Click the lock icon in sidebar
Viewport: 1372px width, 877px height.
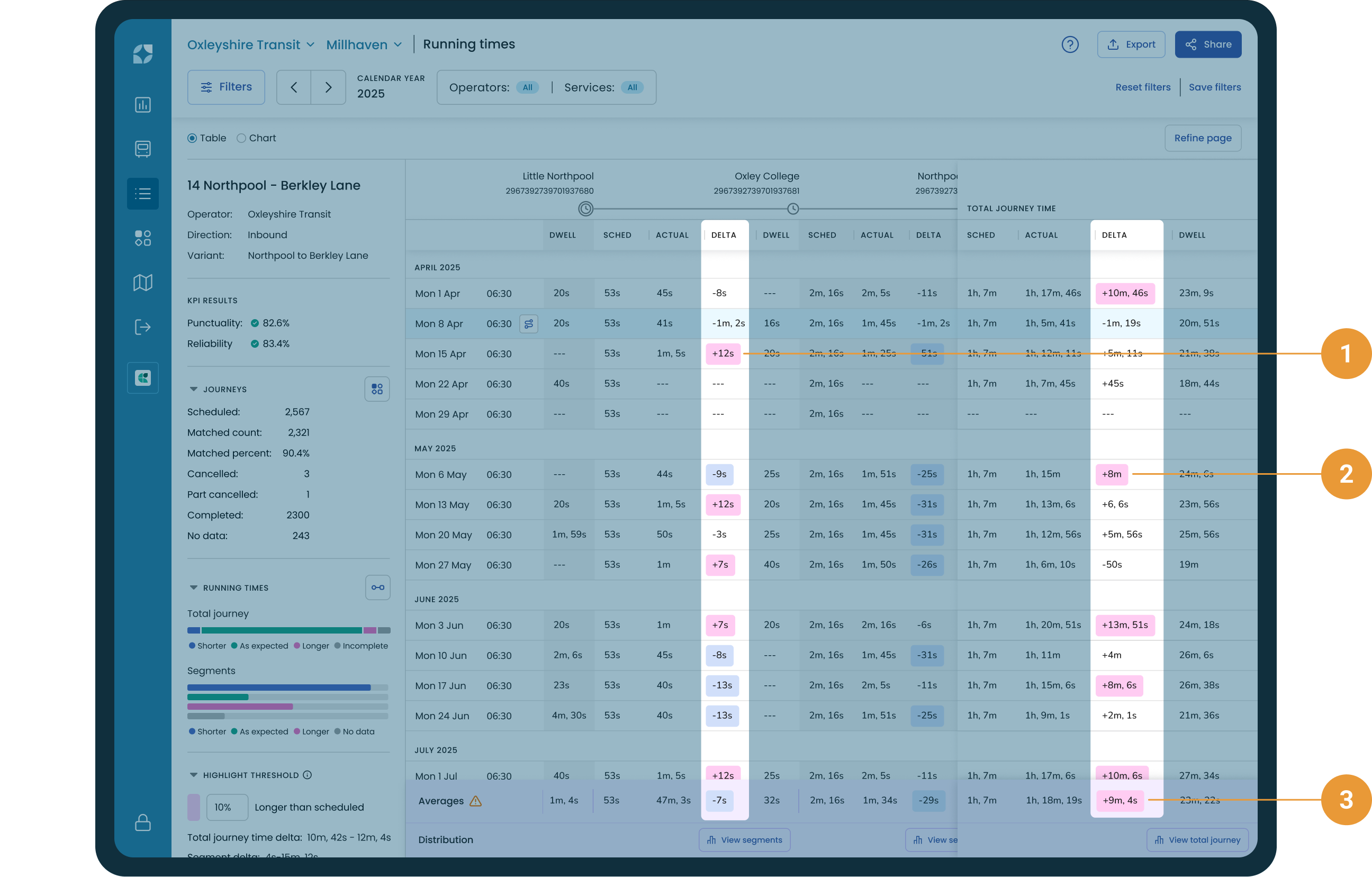coord(142,822)
